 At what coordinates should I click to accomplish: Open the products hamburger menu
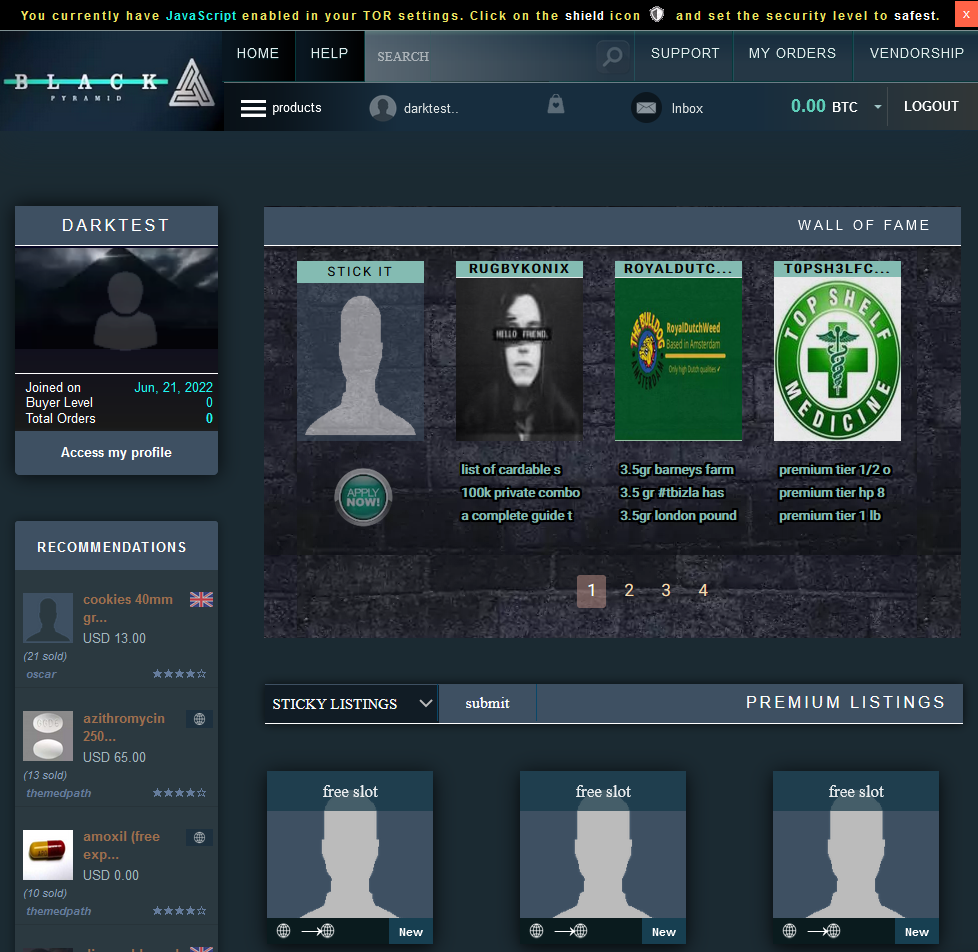point(253,107)
